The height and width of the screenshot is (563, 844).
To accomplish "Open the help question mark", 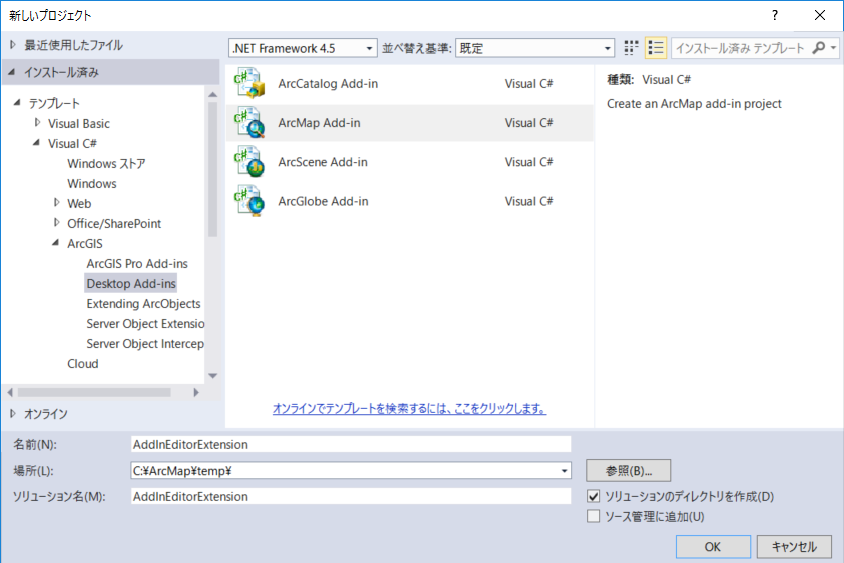I will coord(775,15).
